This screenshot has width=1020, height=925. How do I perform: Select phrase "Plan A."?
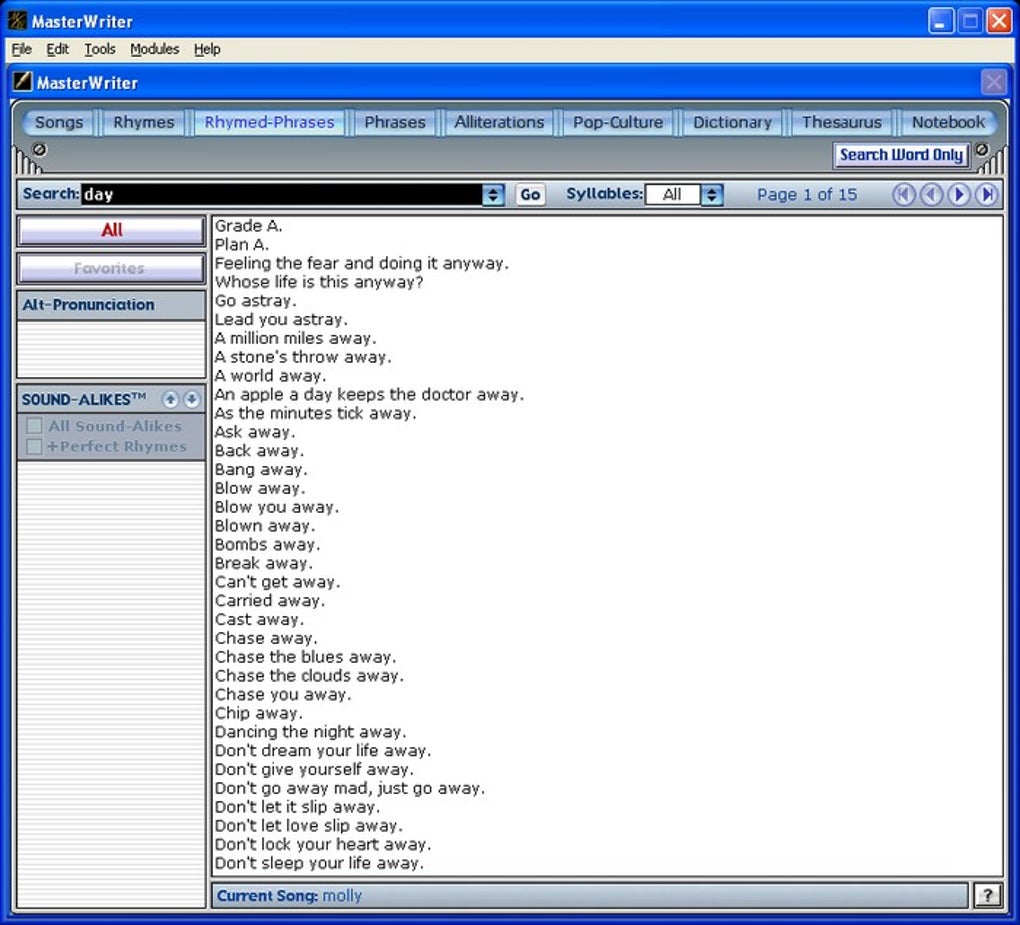[241, 245]
